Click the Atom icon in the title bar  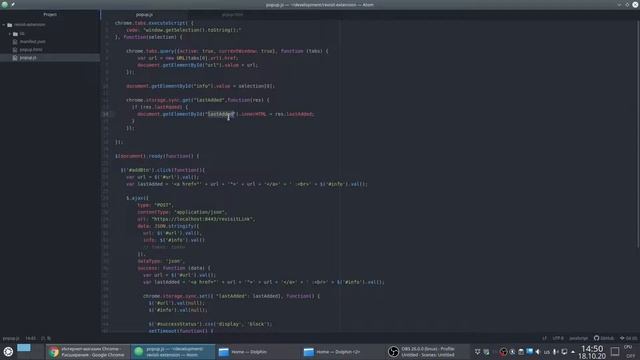click(x=5, y=4)
